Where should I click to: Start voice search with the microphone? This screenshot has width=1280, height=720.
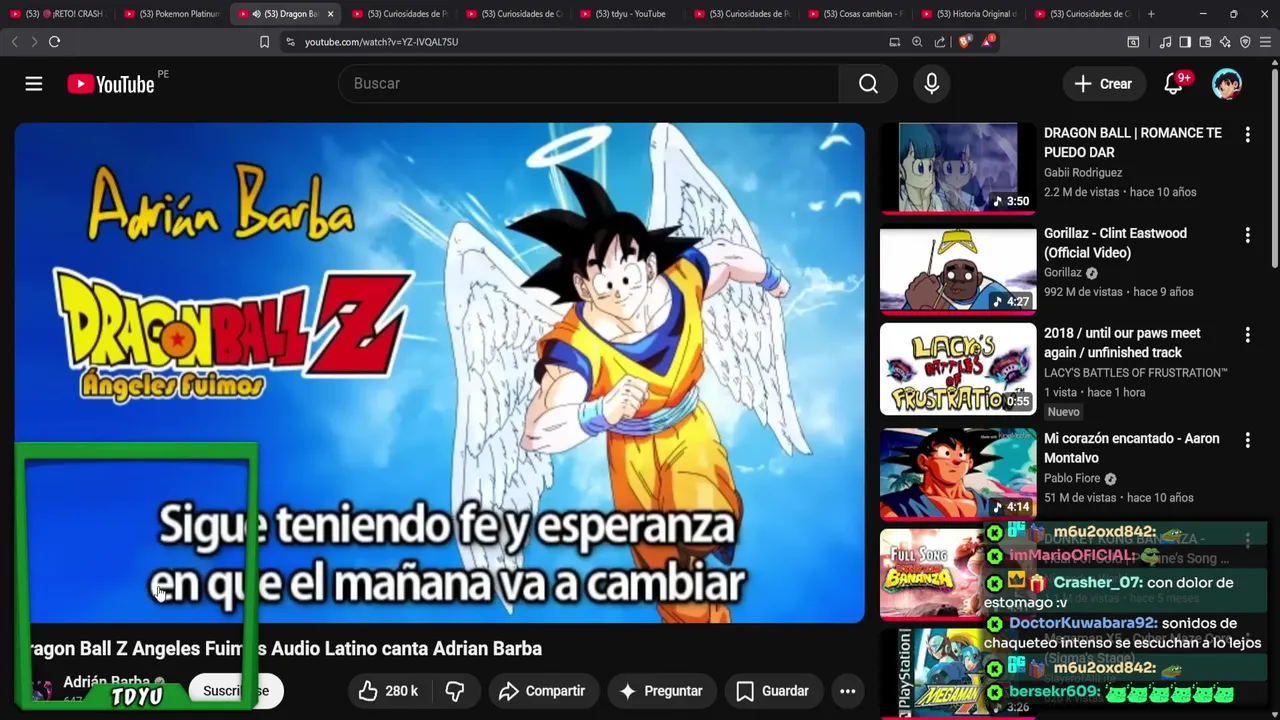tap(931, 84)
